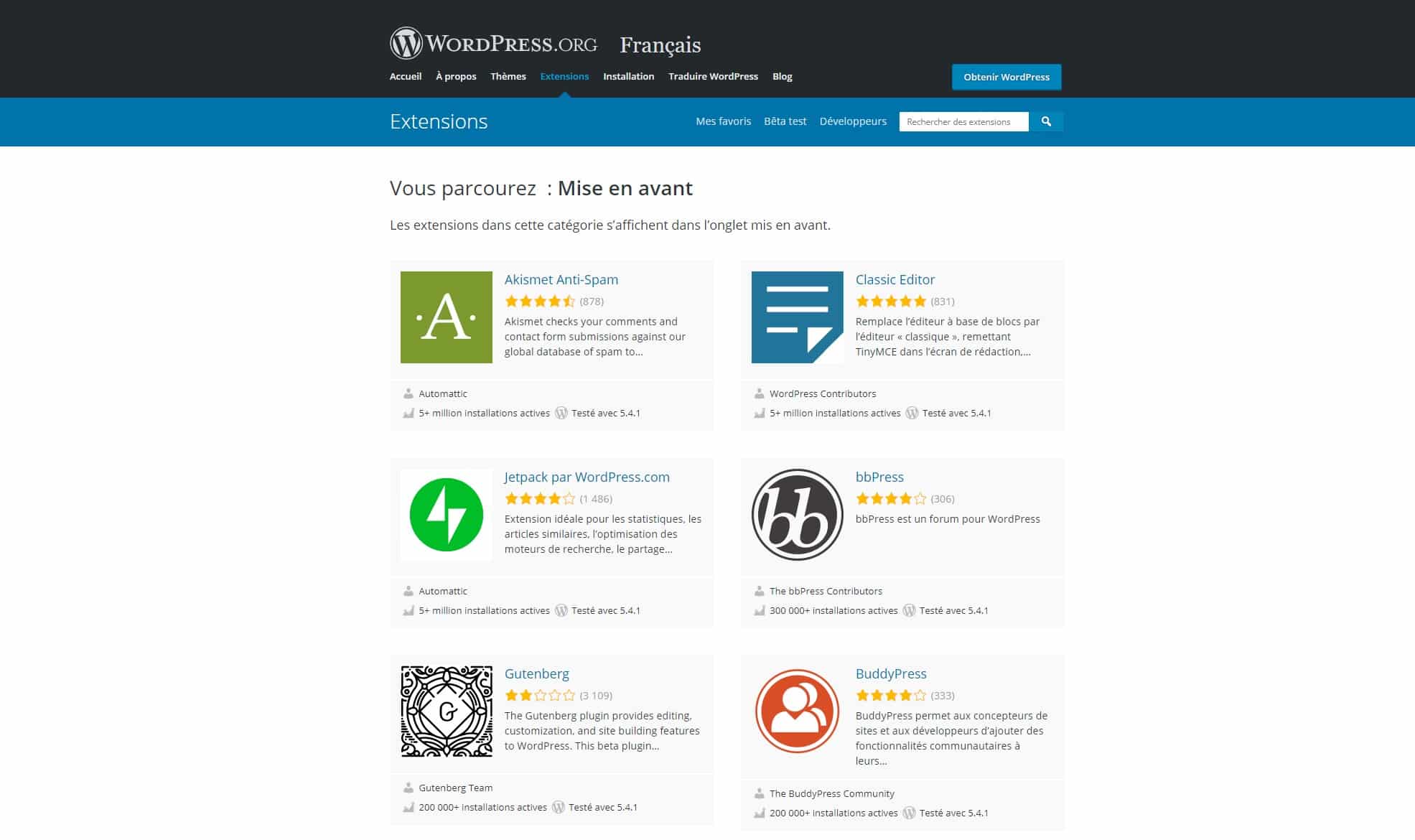The height and width of the screenshot is (840, 1415).
Task: Click the green Jetpack lightning icon
Action: pos(446,515)
